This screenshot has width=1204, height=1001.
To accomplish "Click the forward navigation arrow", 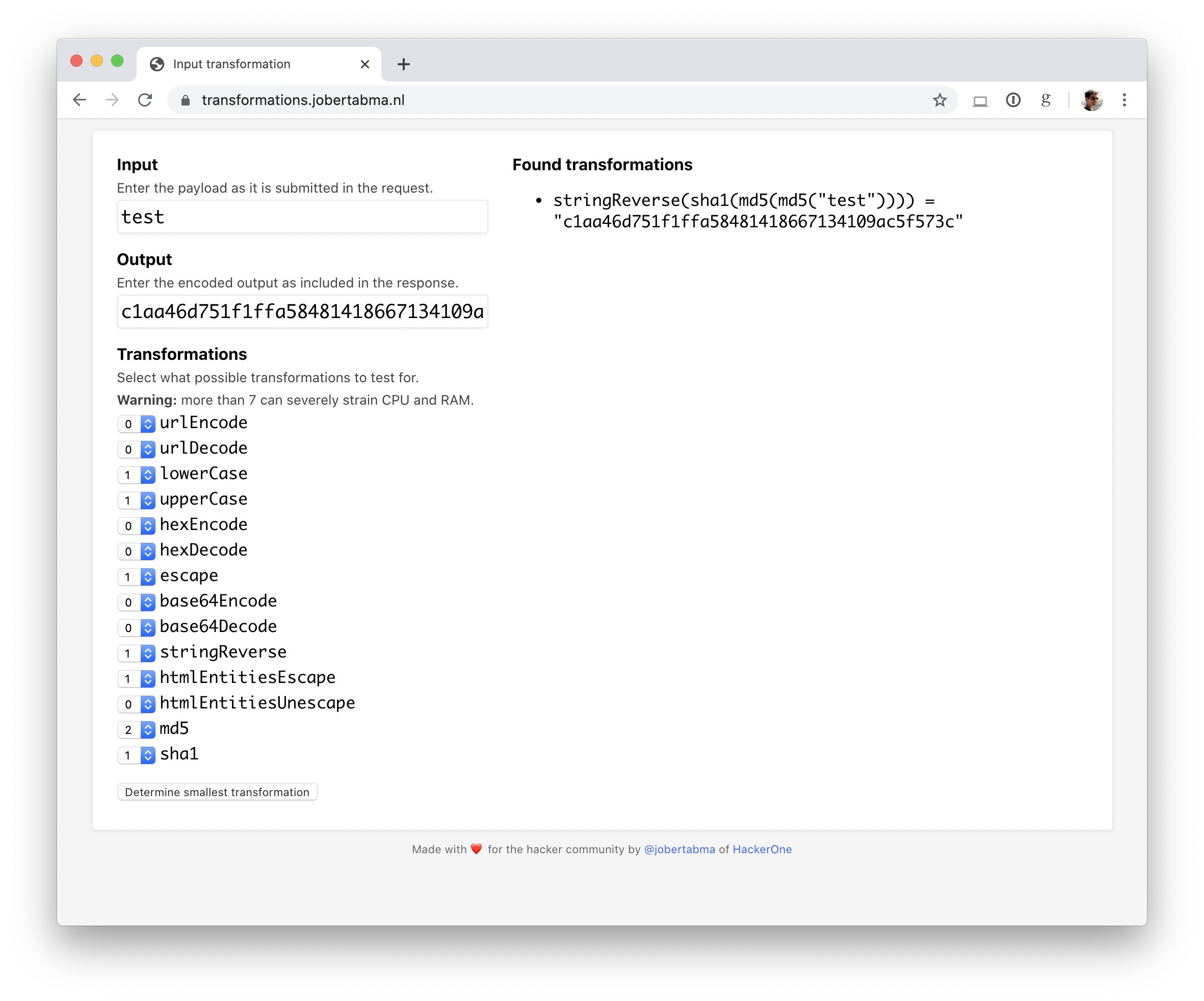I will [x=112, y=100].
